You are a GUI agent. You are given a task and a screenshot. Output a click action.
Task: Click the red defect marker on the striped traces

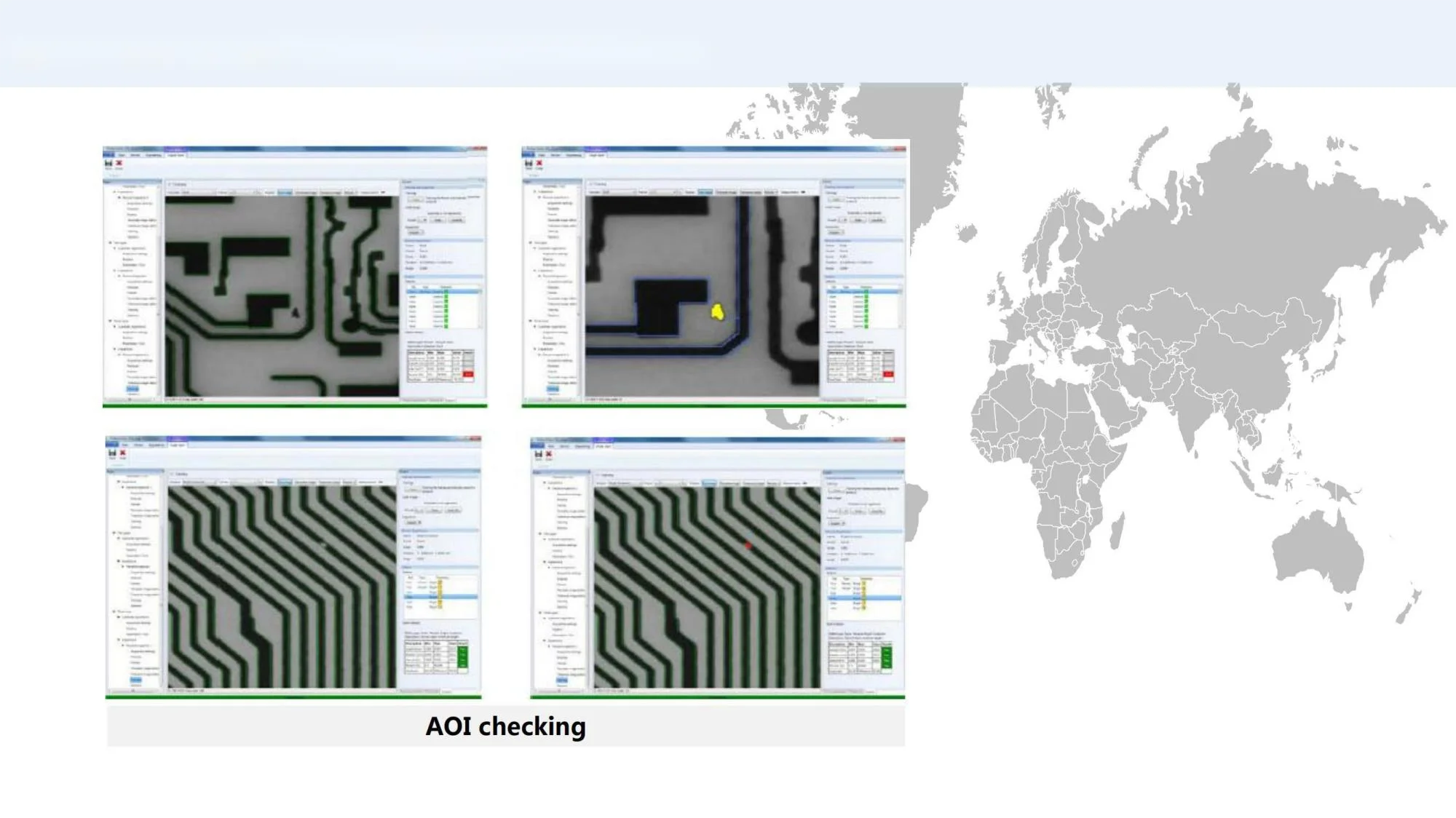pyautogui.click(x=748, y=545)
